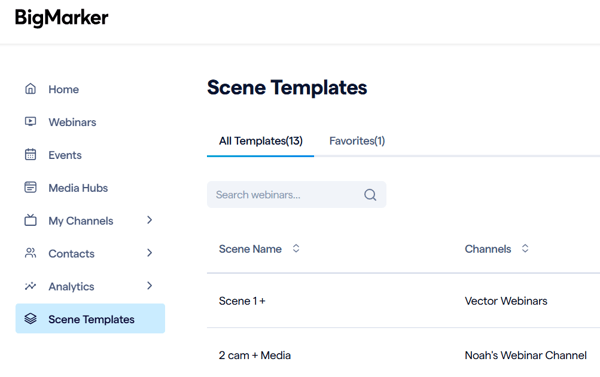This screenshot has height=377, width=600.
Task: Click the Analytics chart icon
Action: (31, 286)
